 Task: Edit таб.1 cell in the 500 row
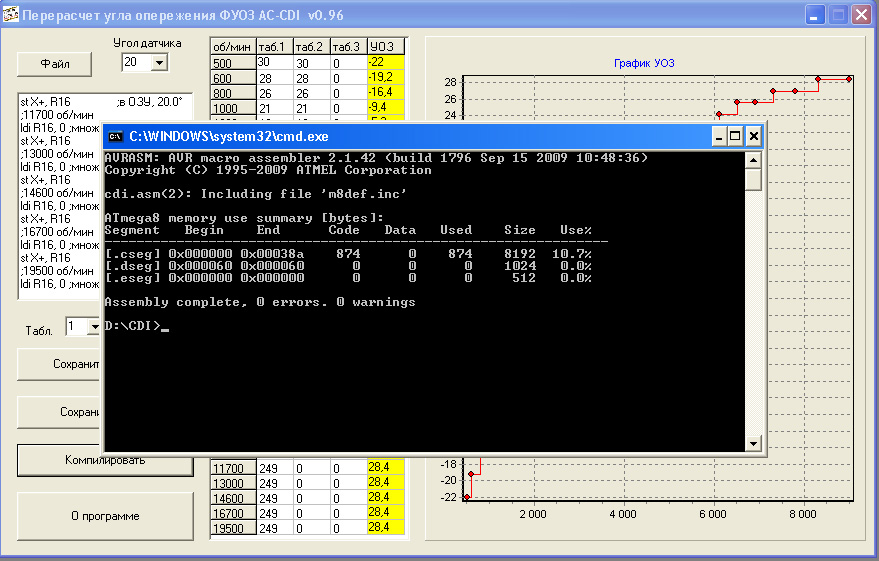[274, 63]
